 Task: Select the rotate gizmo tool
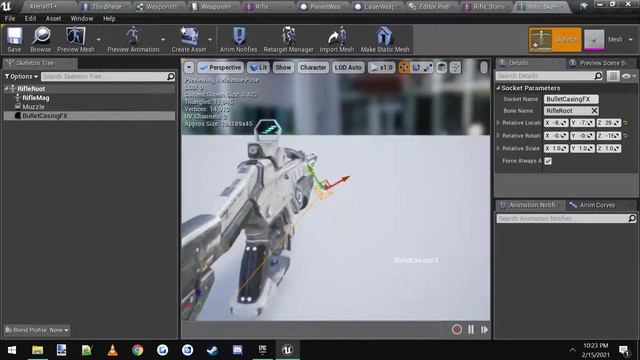(416, 68)
